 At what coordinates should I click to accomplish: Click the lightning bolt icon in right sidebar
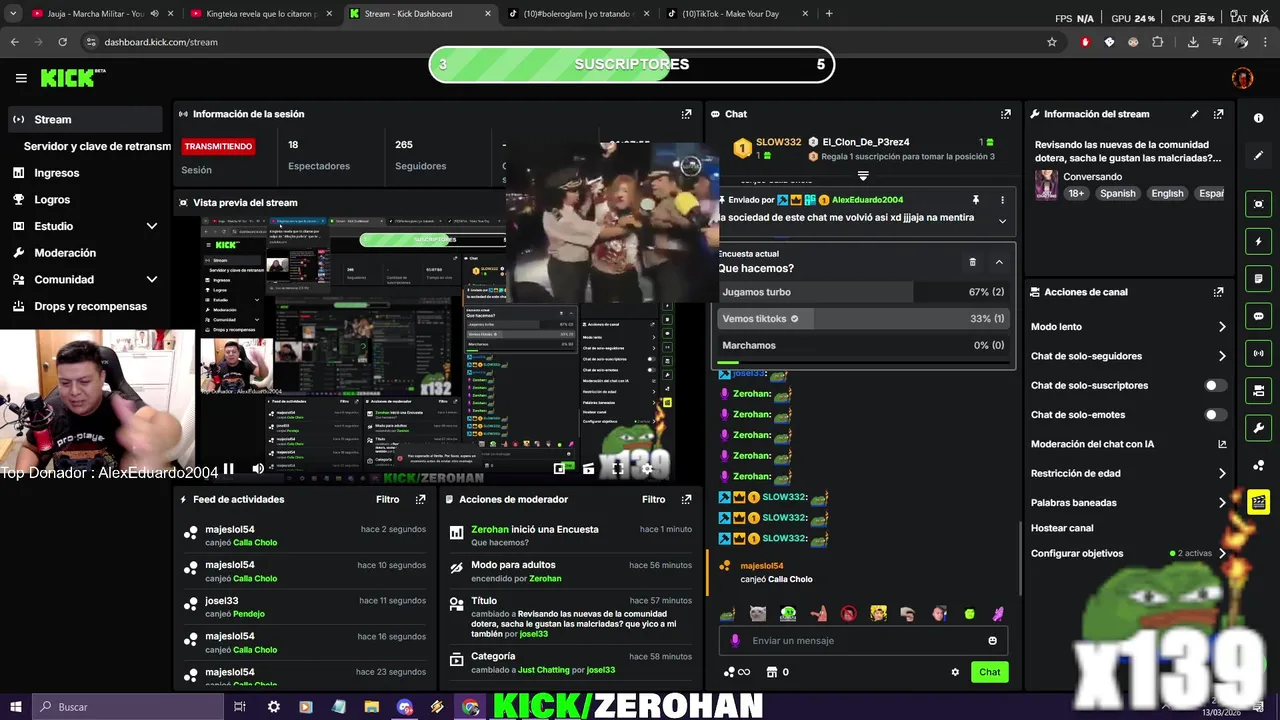(x=1258, y=241)
